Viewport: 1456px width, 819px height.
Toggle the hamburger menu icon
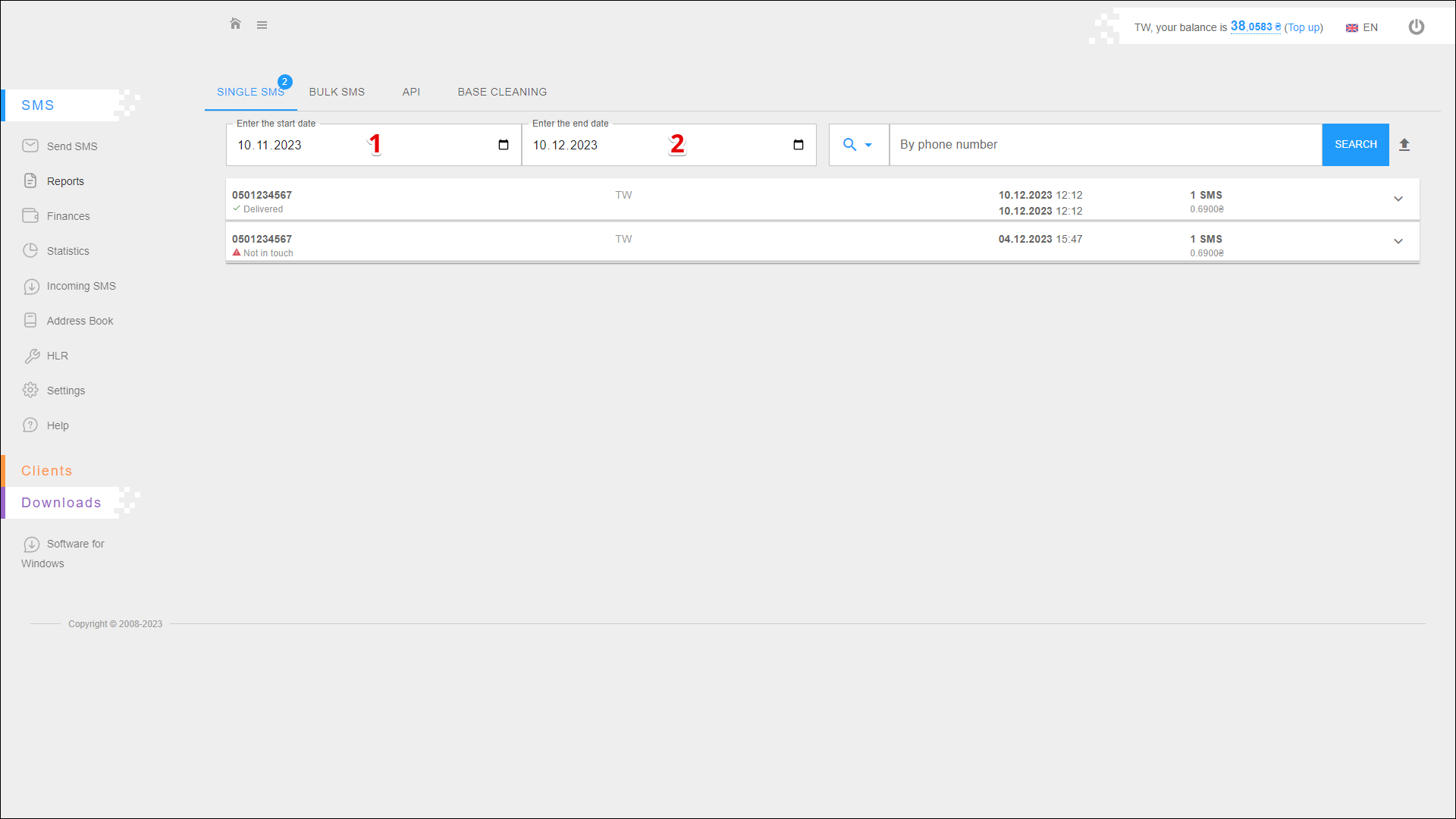(262, 25)
